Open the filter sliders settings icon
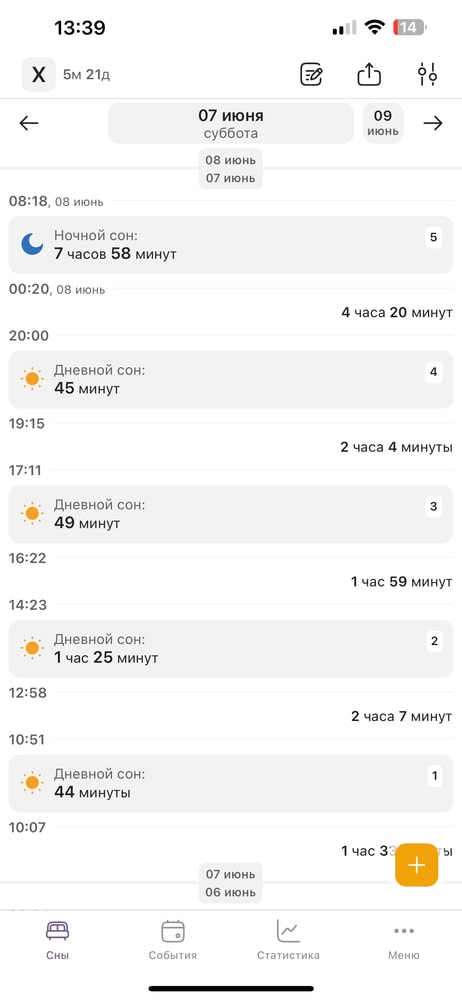462x1000 pixels. [428, 75]
